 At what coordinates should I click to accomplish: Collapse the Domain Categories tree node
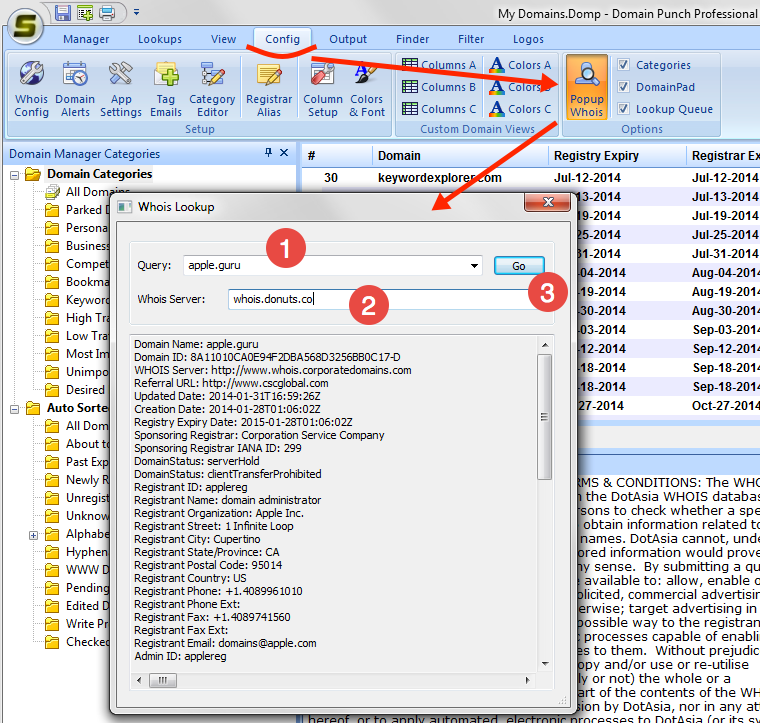click(17, 175)
